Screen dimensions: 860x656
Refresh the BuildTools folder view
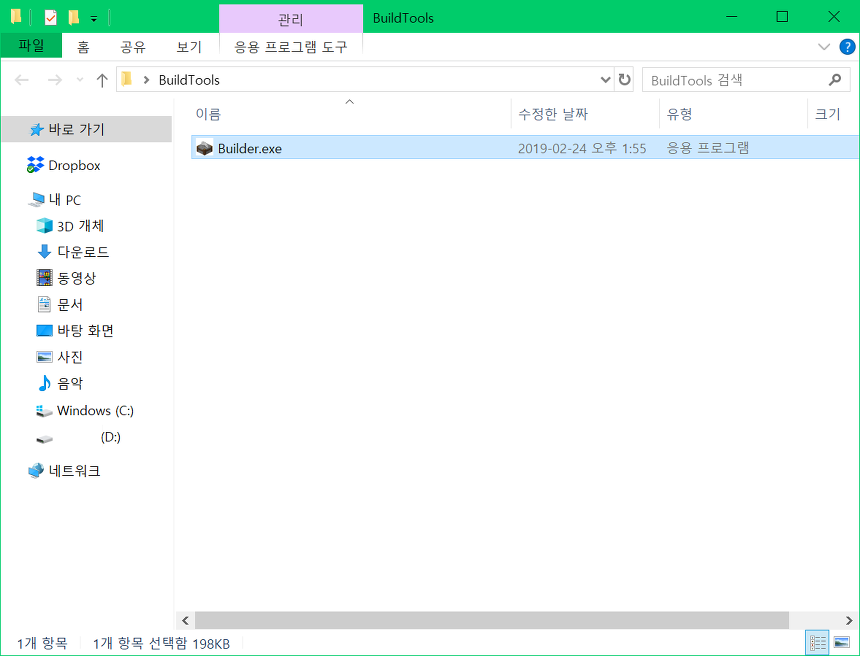[x=624, y=80]
